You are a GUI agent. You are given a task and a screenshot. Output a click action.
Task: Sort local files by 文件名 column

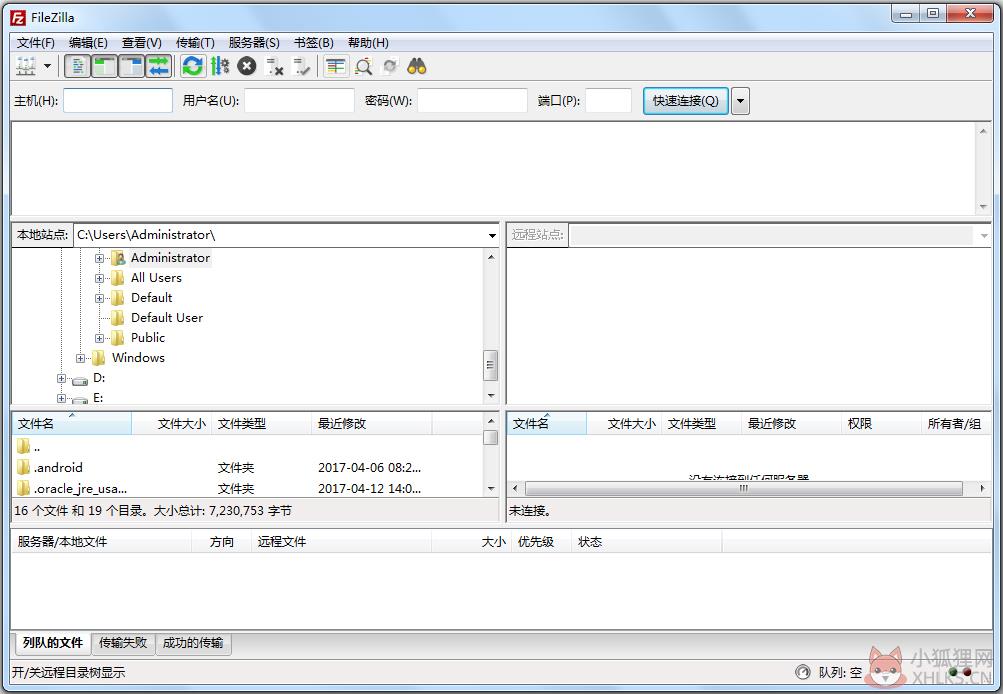point(72,423)
